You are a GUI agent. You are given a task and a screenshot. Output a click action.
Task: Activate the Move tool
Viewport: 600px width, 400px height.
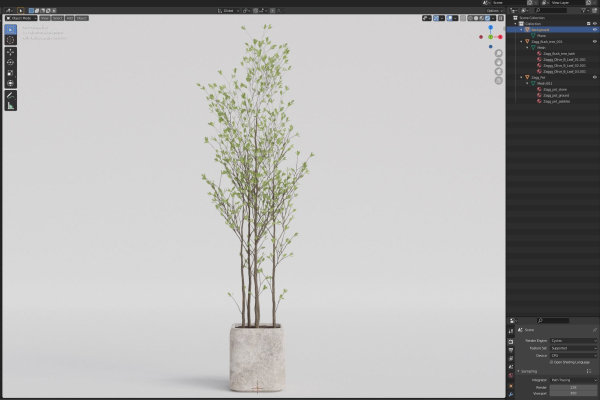tap(10, 52)
